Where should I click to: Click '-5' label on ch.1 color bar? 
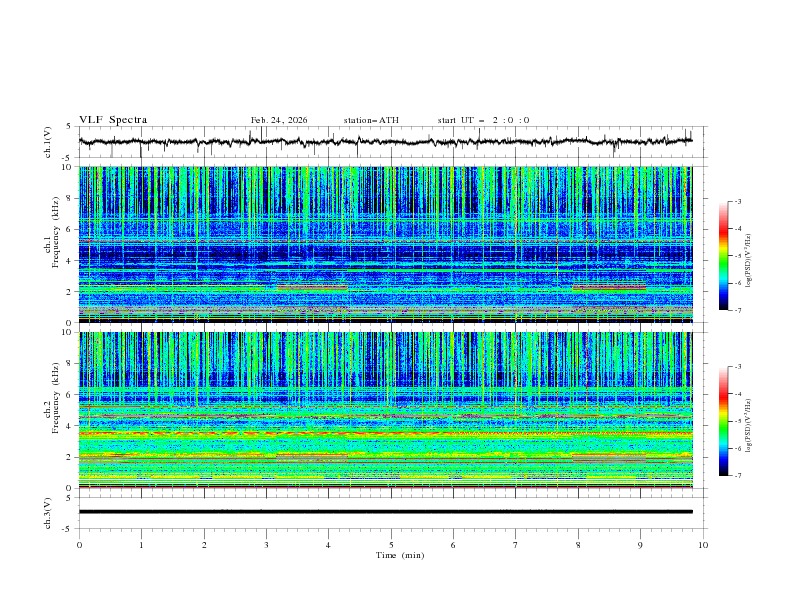tap(738, 256)
